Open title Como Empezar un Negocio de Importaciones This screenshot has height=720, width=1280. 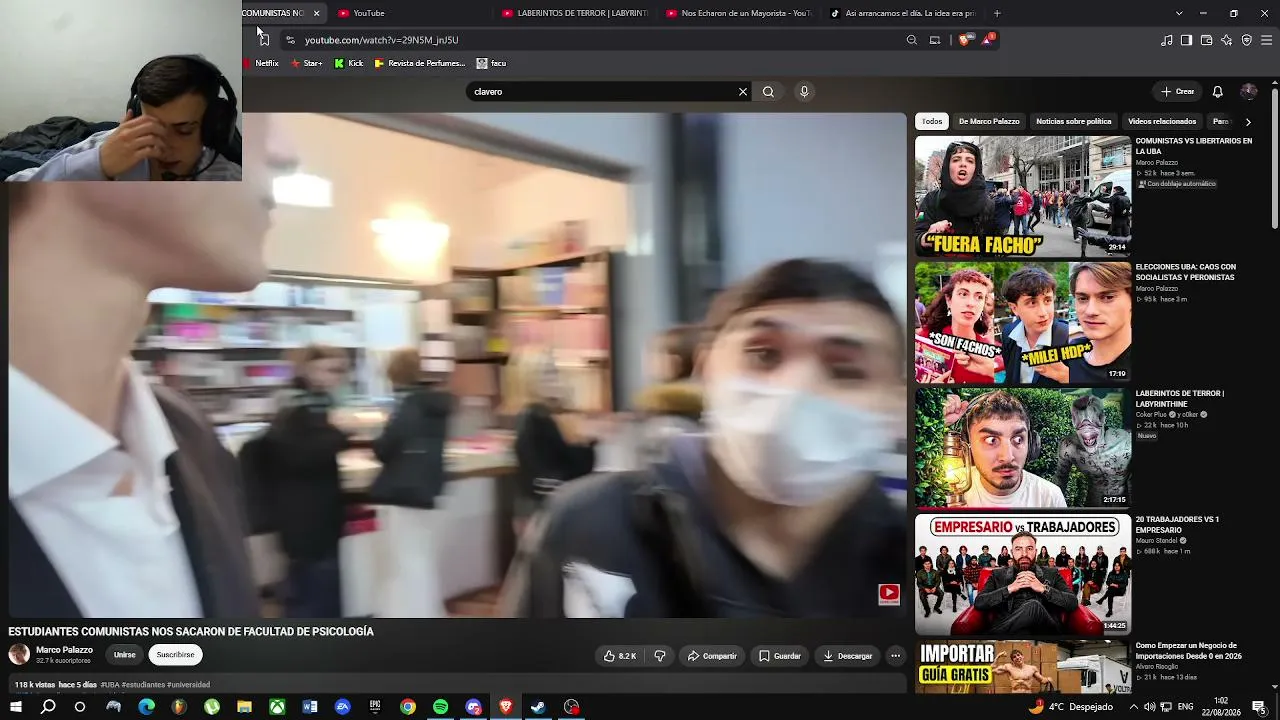click(1188, 651)
